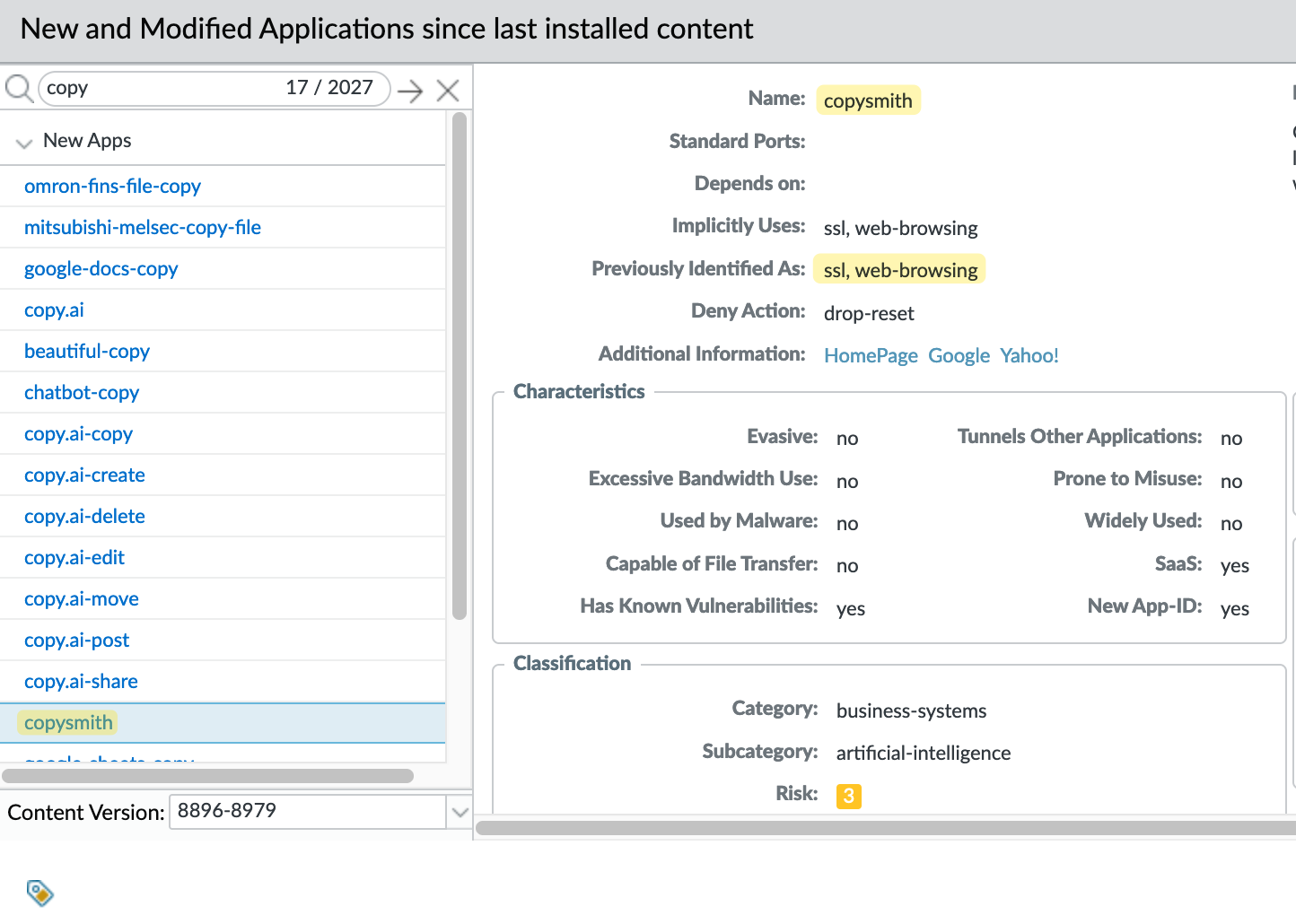Go to next search match arrow
The height and width of the screenshot is (924, 1296).
click(x=410, y=91)
